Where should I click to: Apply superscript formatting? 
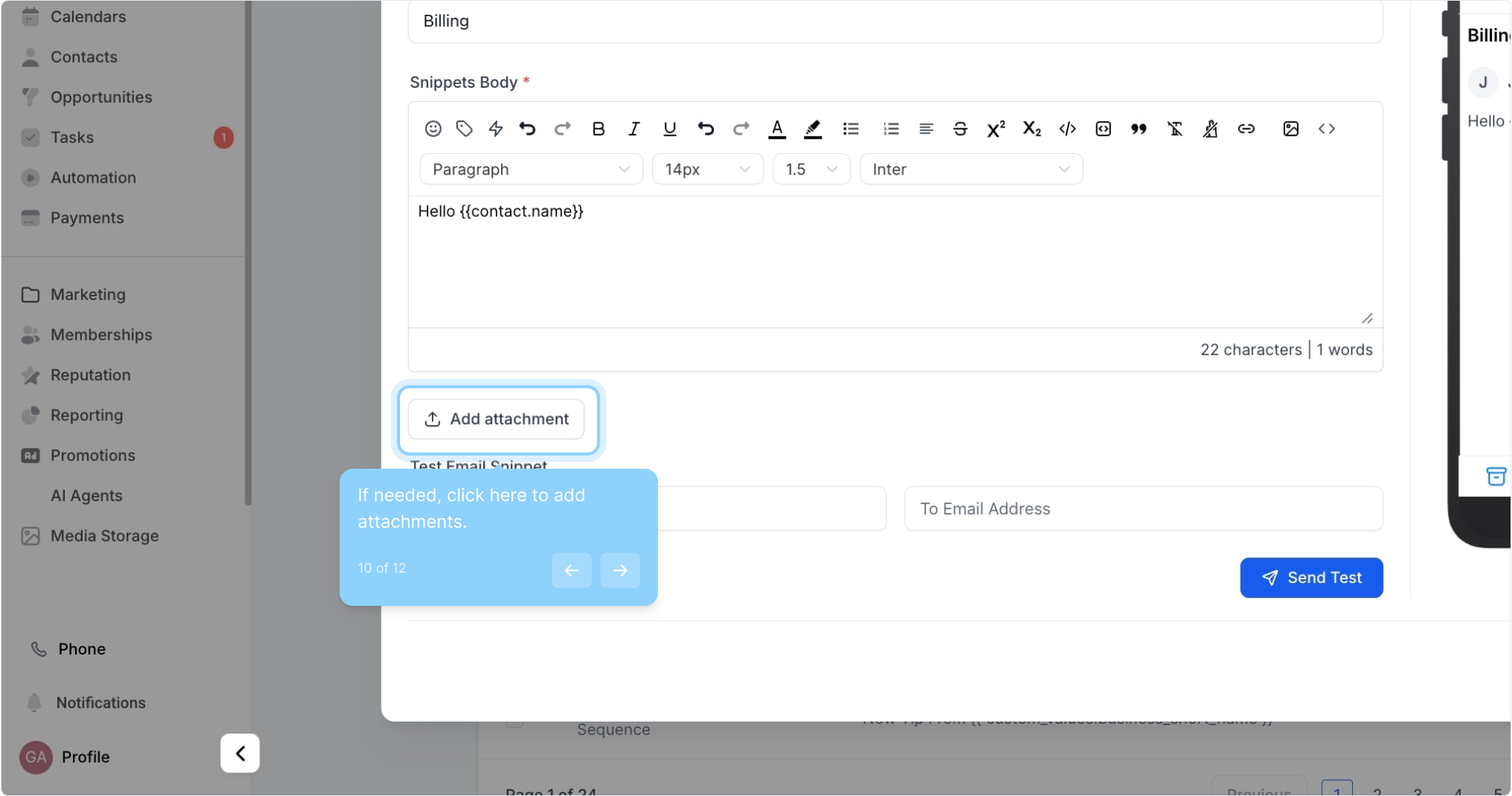click(995, 129)
